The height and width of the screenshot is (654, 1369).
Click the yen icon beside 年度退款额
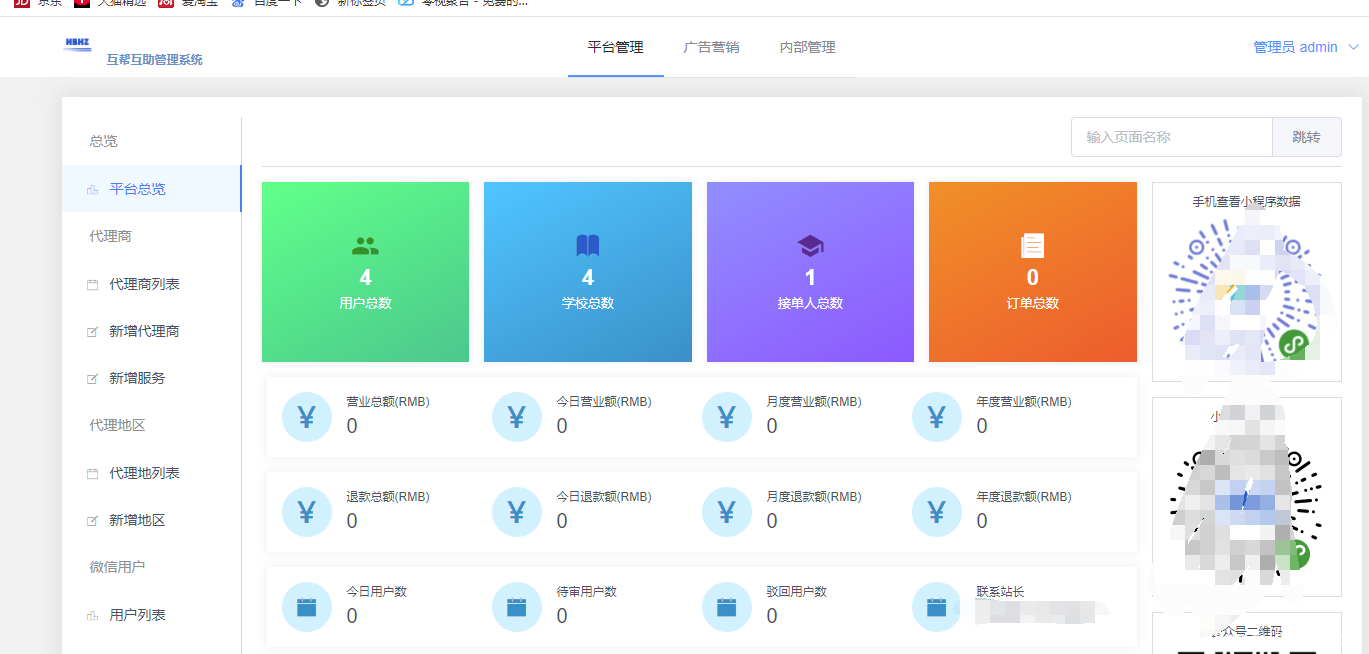(x=937, y=512)
